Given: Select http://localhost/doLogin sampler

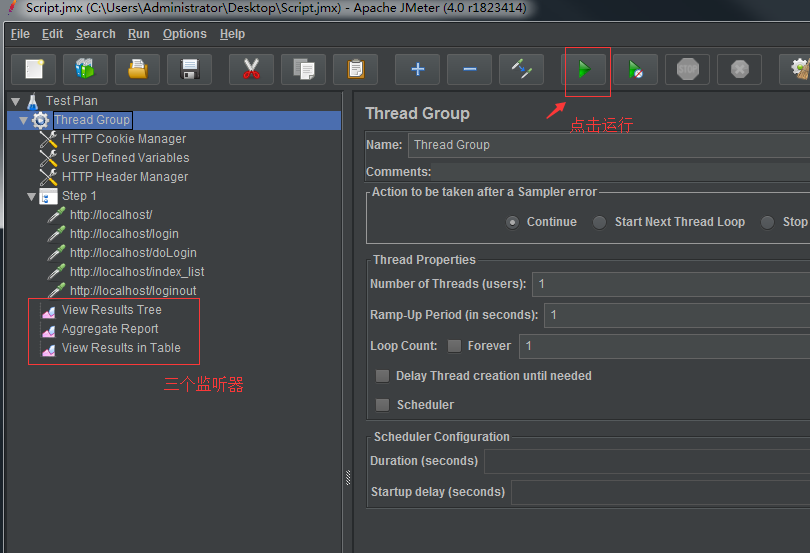Looking at the screenshot, I should (133, 253).
